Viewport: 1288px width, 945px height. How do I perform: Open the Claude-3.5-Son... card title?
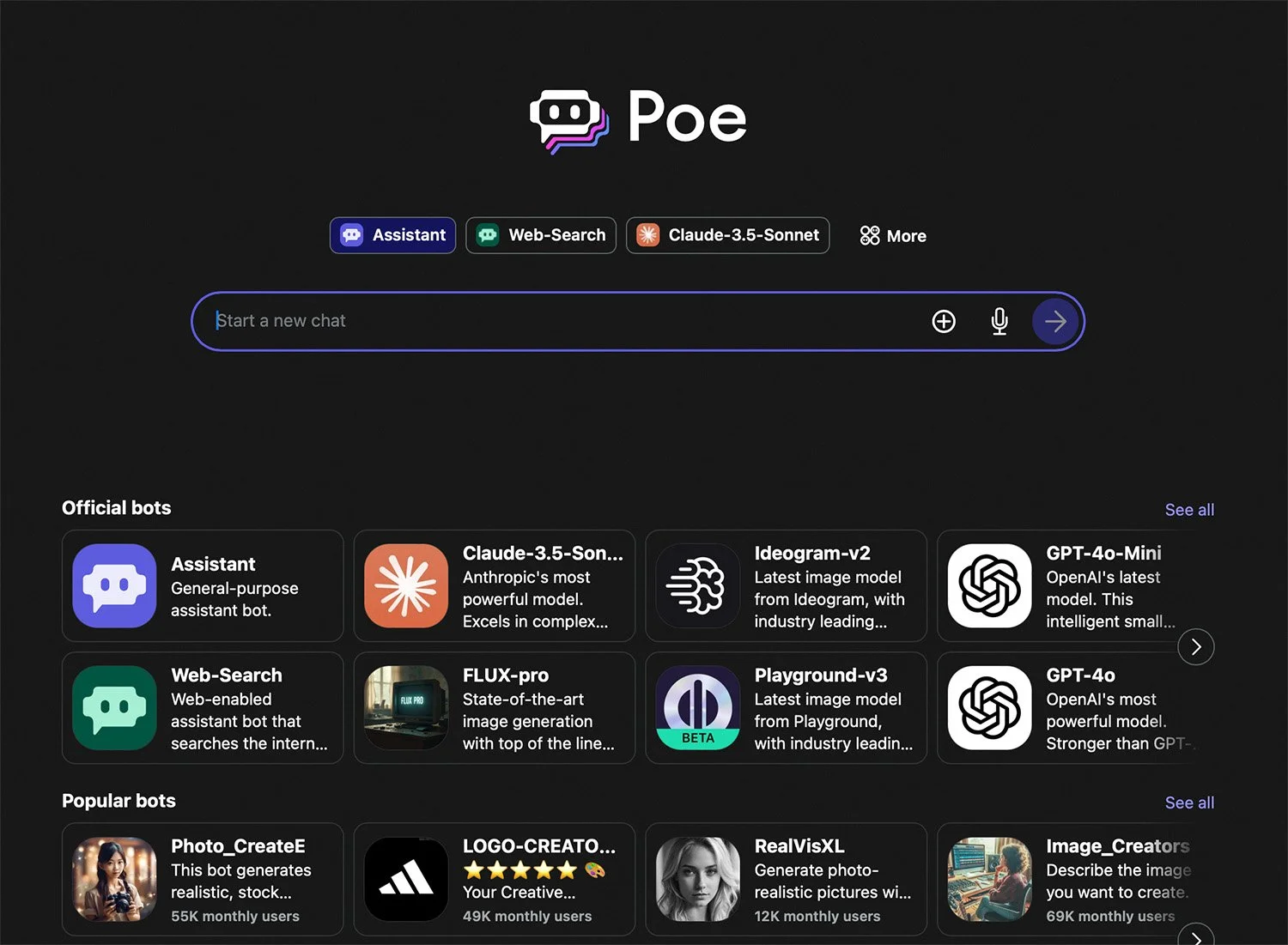coord(543,554)
